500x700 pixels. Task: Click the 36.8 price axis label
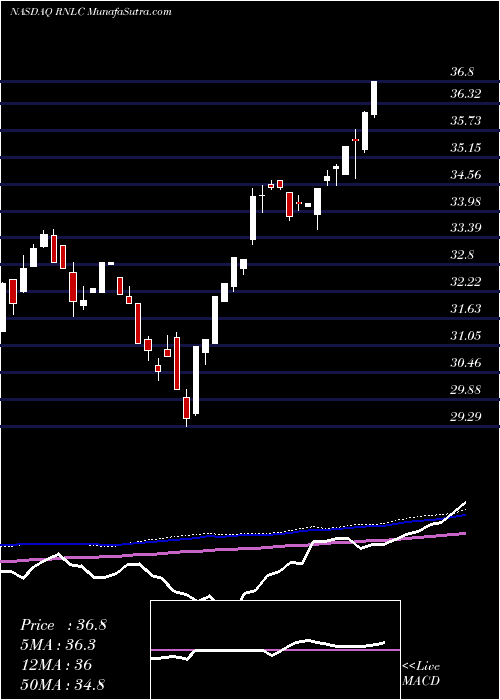(462, 72)
